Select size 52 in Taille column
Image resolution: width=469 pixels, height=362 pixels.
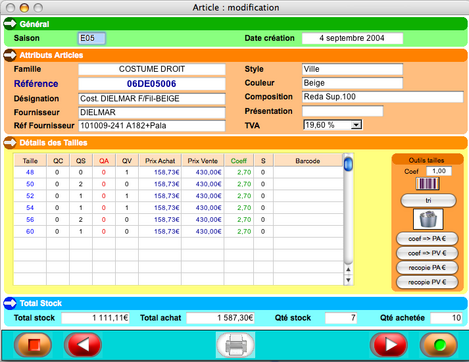click(x=30, y=196)
